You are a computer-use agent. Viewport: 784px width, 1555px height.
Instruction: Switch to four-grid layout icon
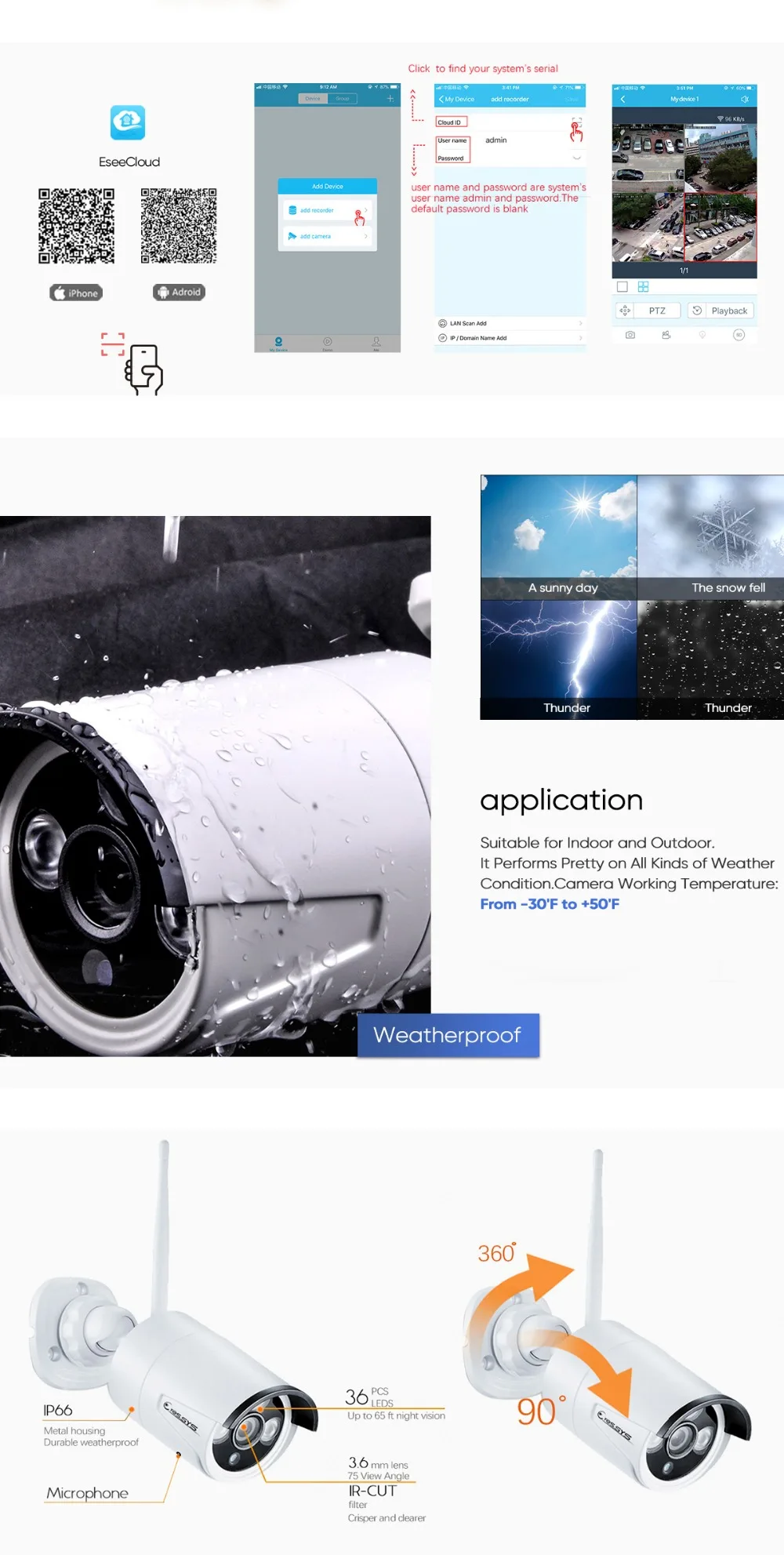[x=644, y=287]
